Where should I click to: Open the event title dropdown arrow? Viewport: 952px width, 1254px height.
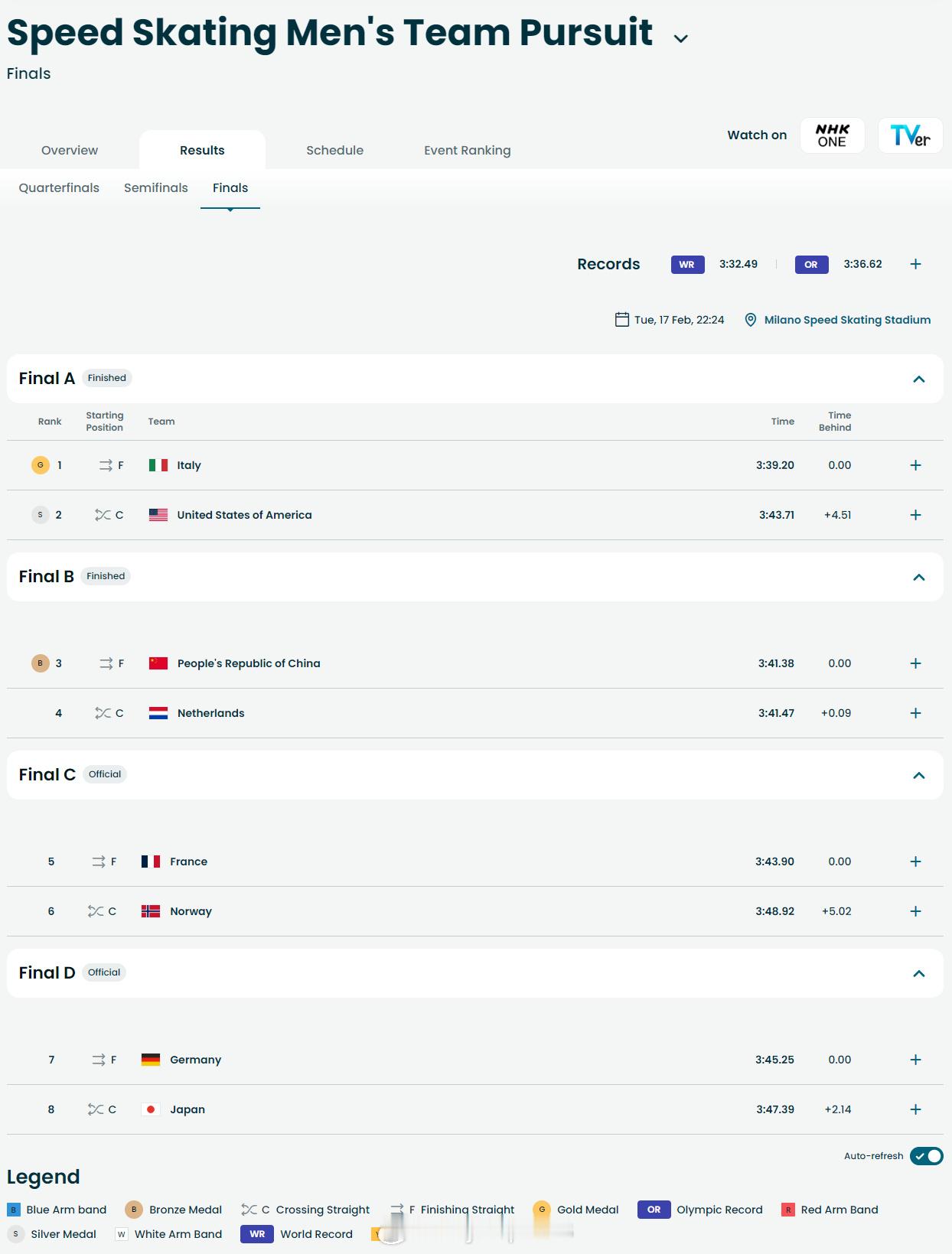tap(681, 38)
